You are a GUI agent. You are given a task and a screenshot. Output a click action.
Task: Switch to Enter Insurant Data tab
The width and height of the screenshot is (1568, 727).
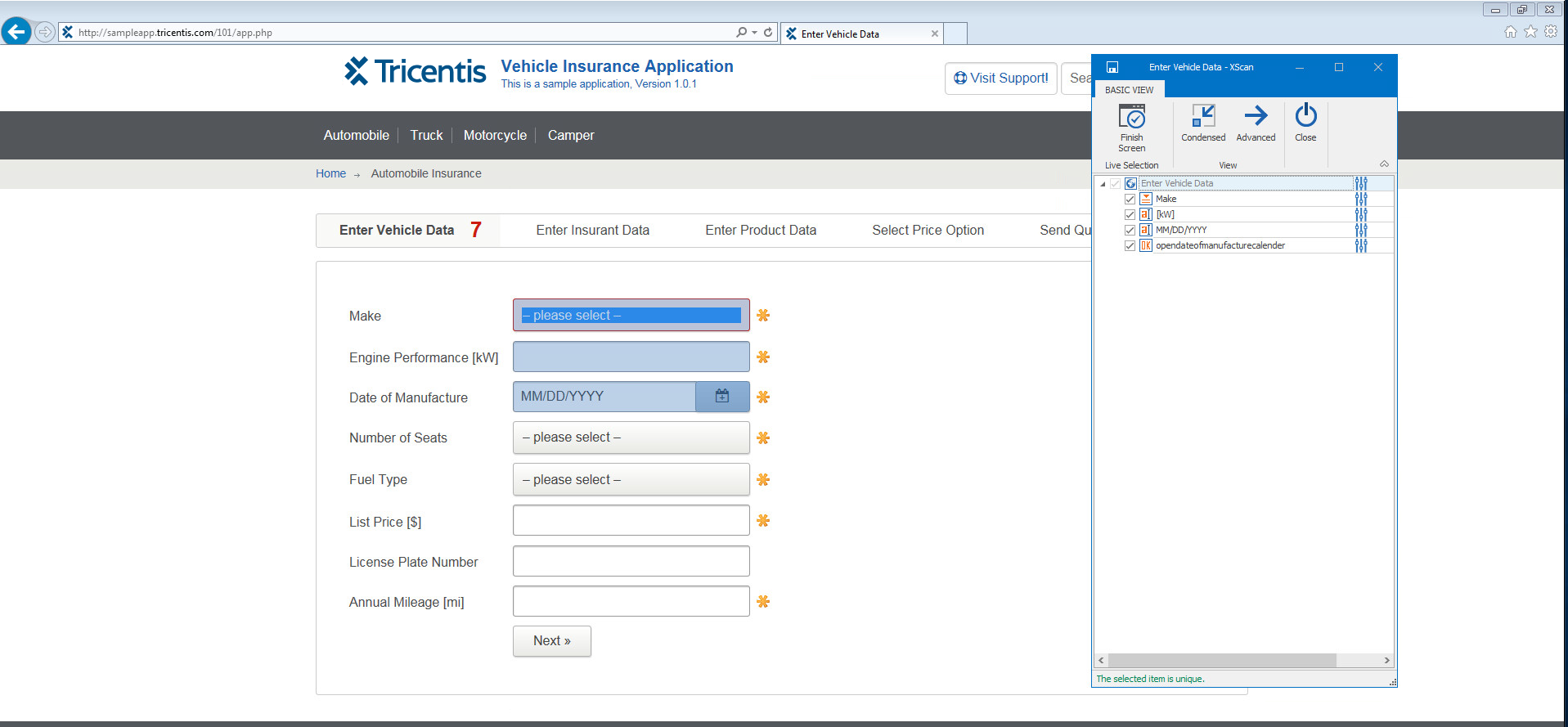click(592, 231)
